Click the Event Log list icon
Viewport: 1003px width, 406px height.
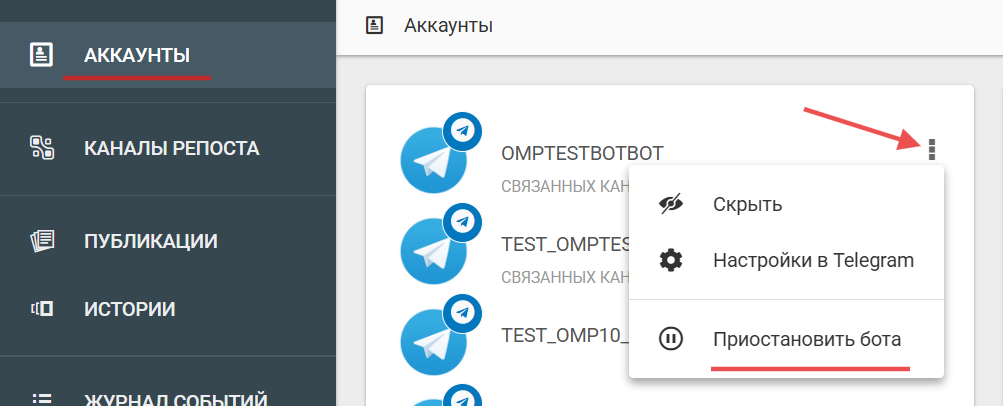pyautogui.click(x=41, y=399)
